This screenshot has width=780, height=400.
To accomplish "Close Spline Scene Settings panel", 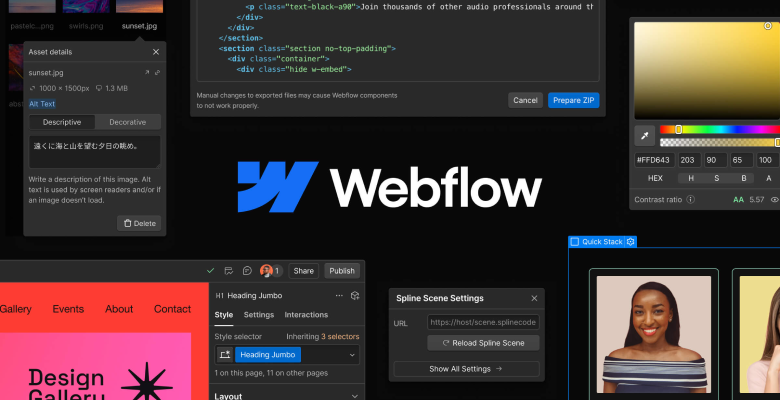I will click(534, 299).
